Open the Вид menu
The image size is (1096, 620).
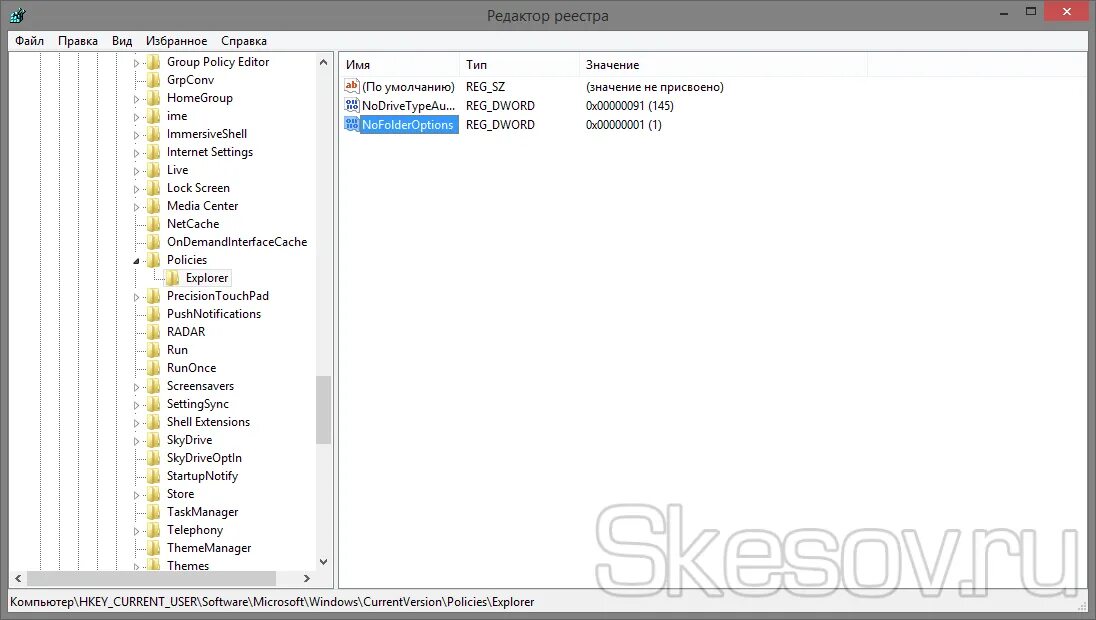[122, 41]
